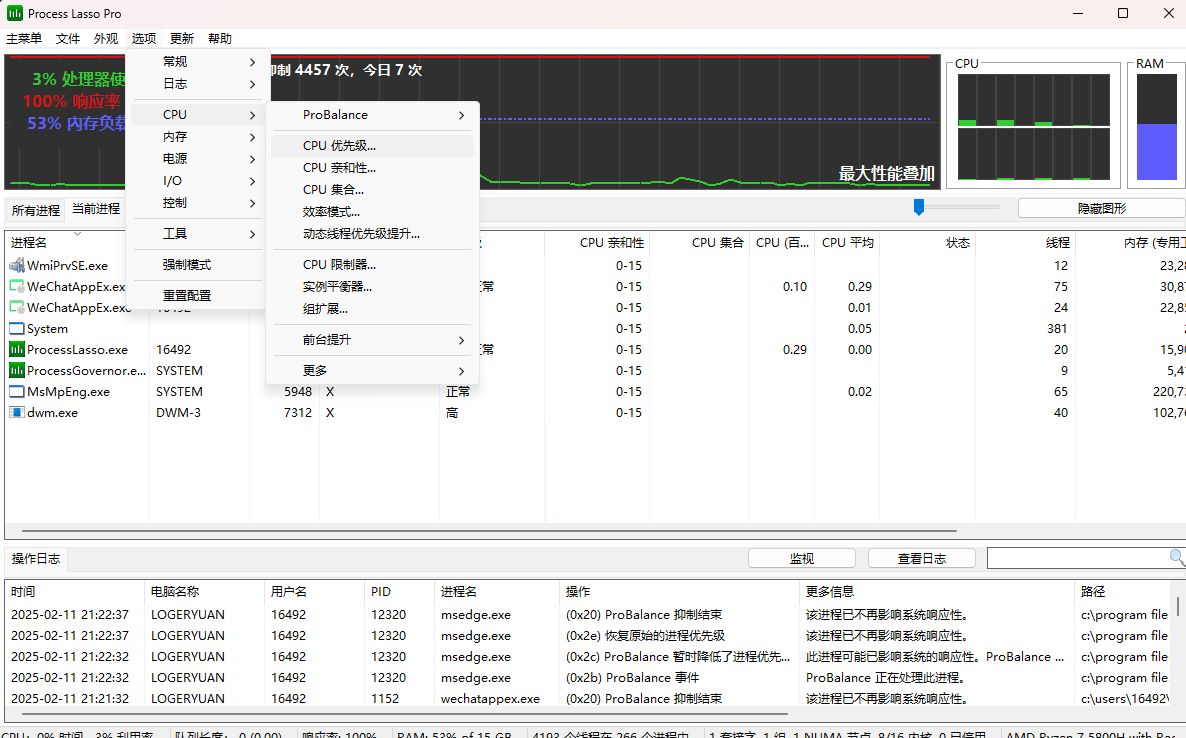
Task: Click the DWM-3 user cell
Action: point(179,413)
